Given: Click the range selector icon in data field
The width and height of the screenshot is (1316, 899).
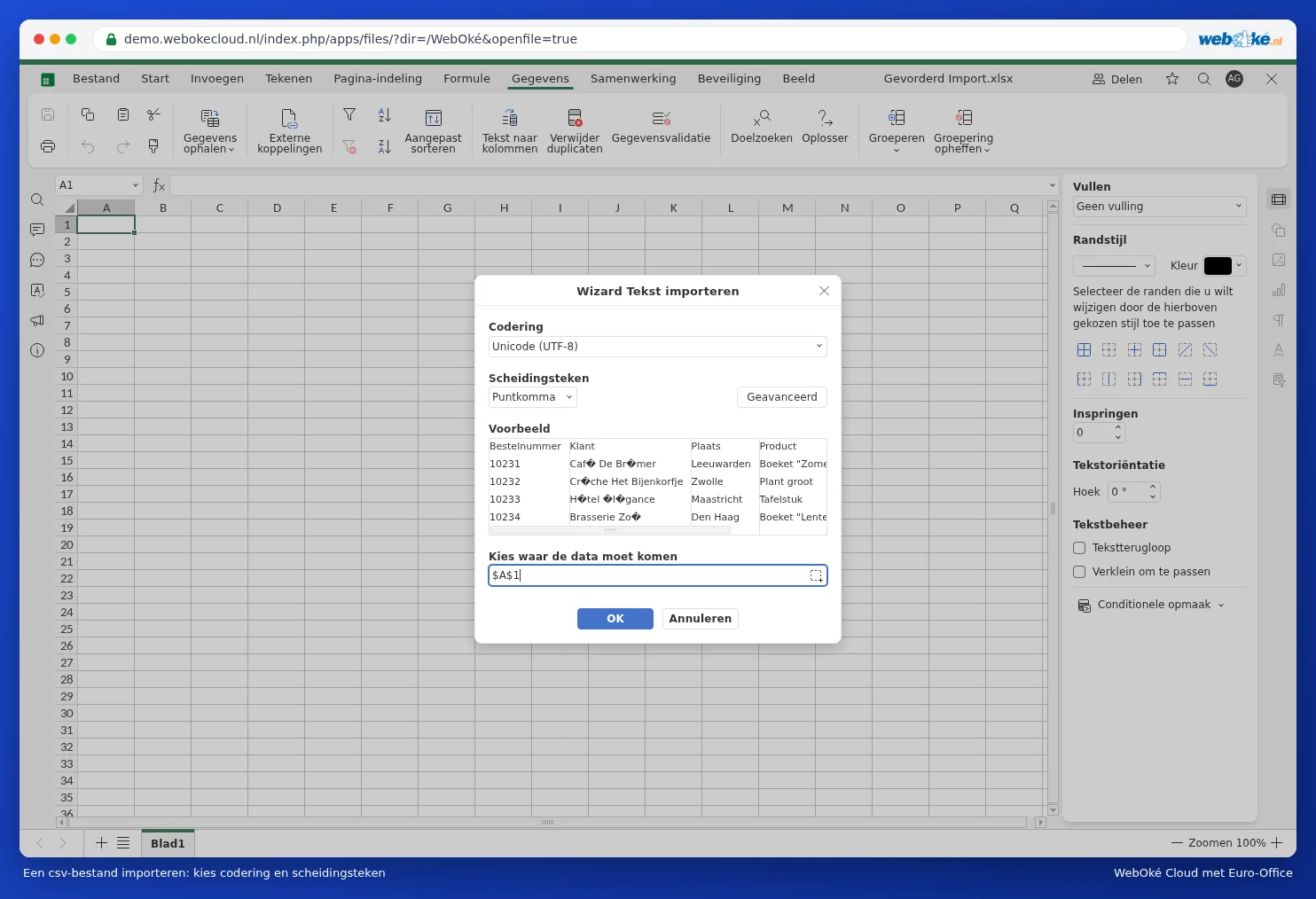Looking at the screenshot, I should (x=816, y=576).
